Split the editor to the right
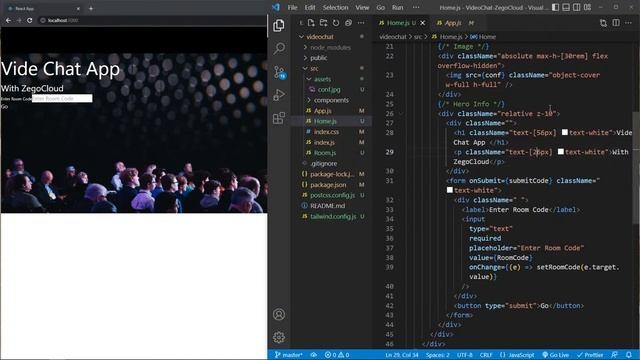This screenshot has height=360, width=640. coord(616,23)
